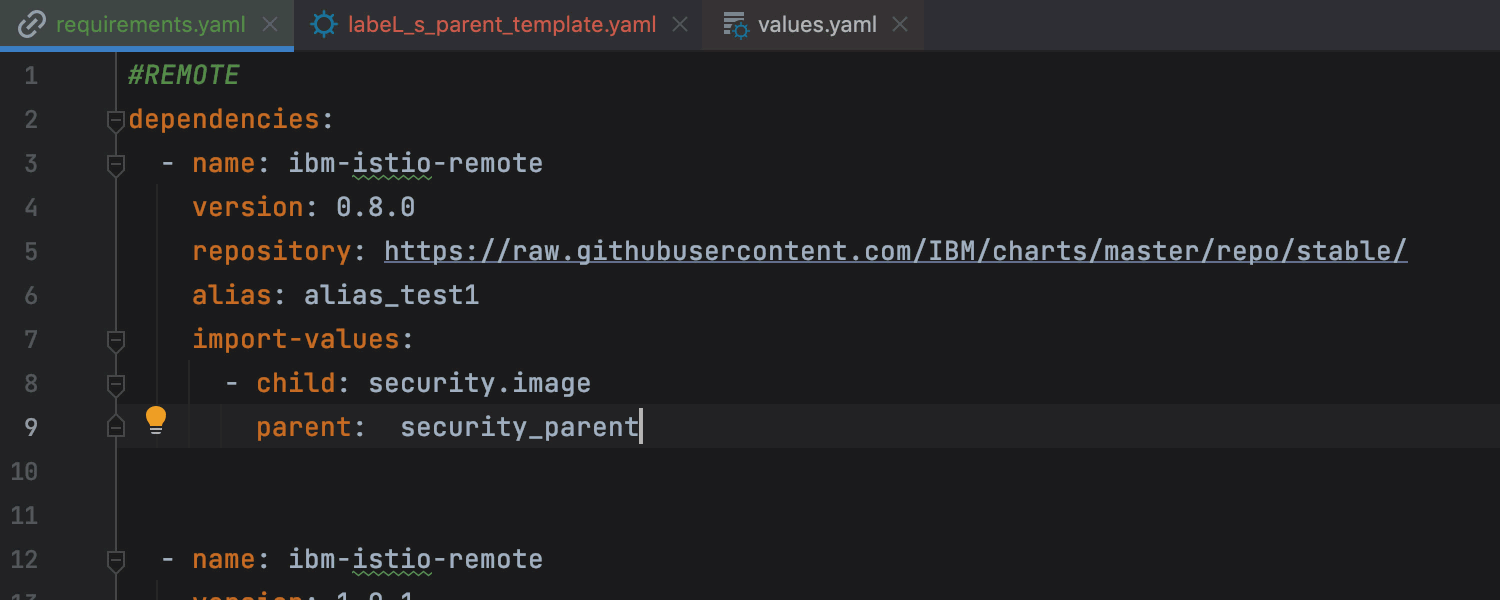Click the requirements.yaml link file icon
Viewport: 1500px width, 600px height.
coord(32,25)
